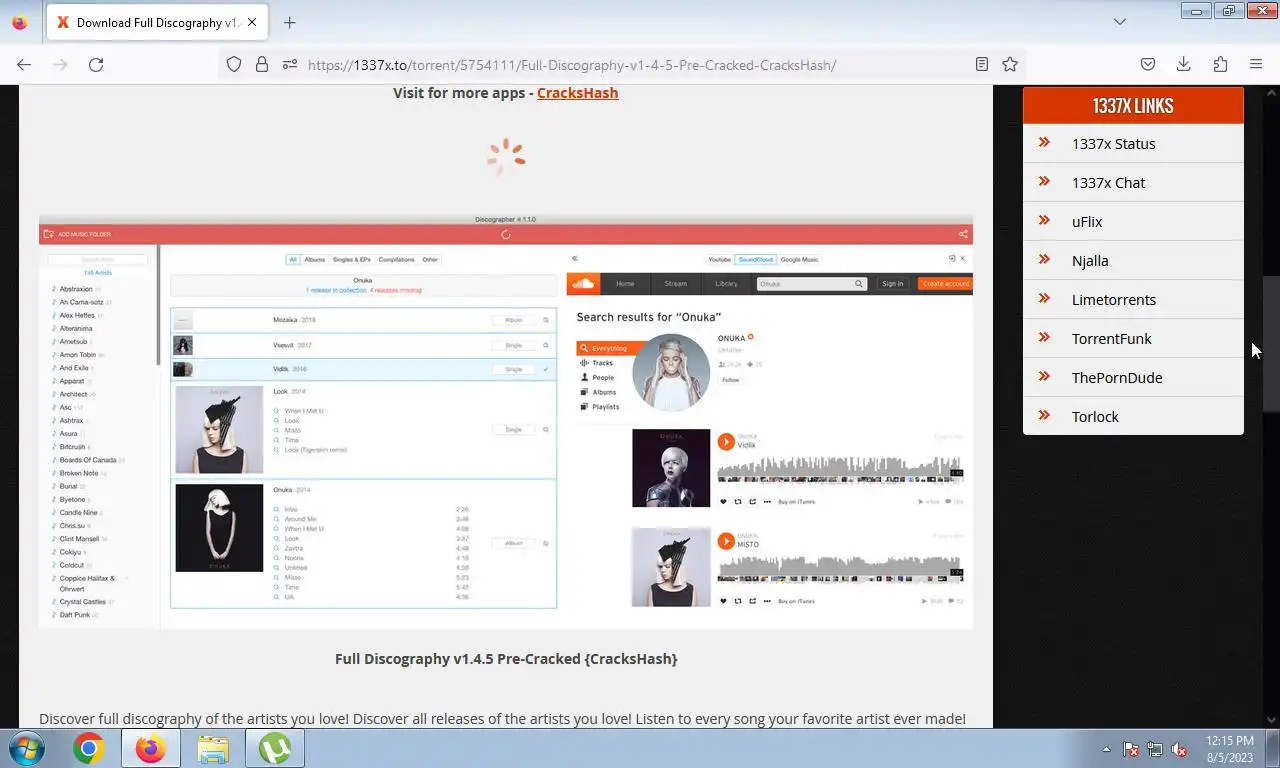1280x768 pixels.
Task: Open the site permissions icon in the address bar
Action: (x=290, y=64)
